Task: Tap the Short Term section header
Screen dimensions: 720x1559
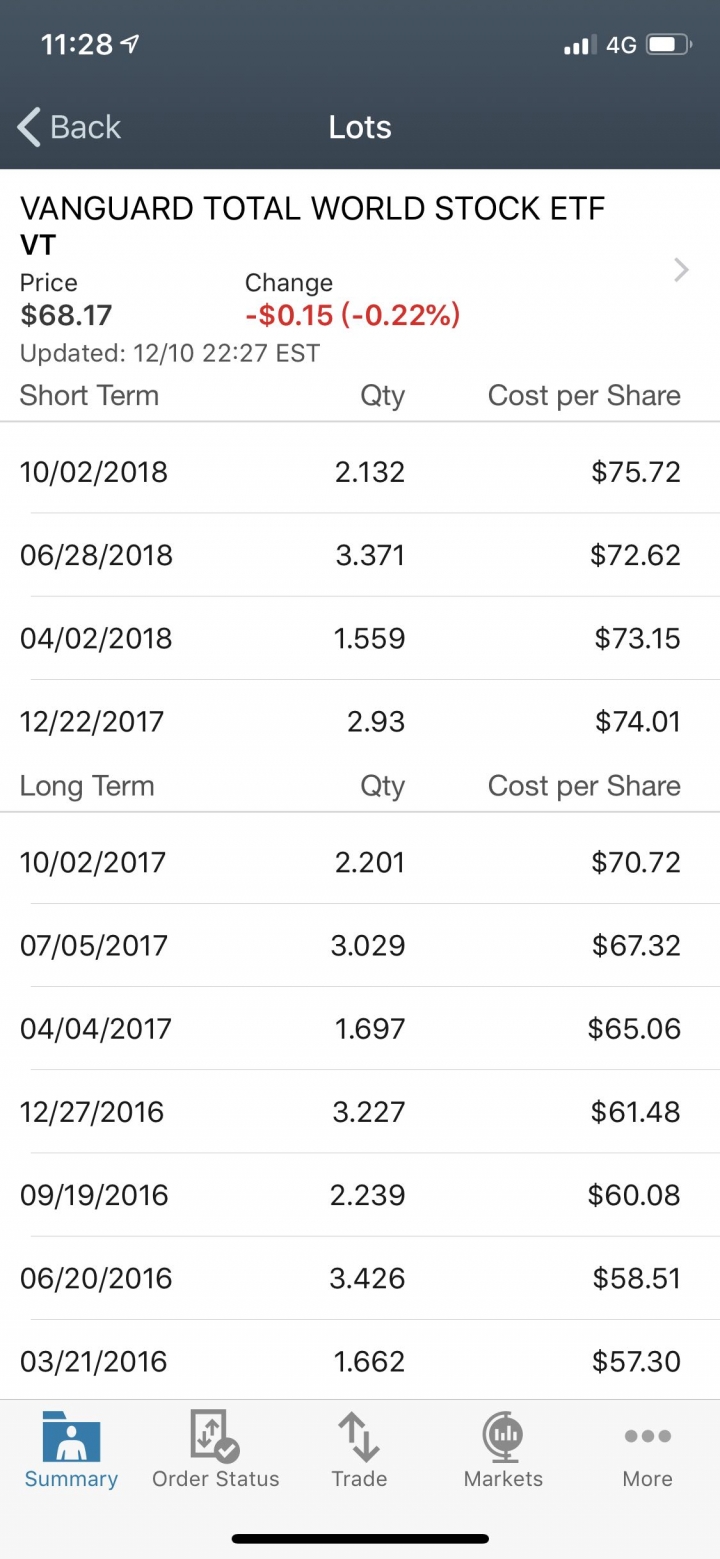Action: tap(89, 395)
